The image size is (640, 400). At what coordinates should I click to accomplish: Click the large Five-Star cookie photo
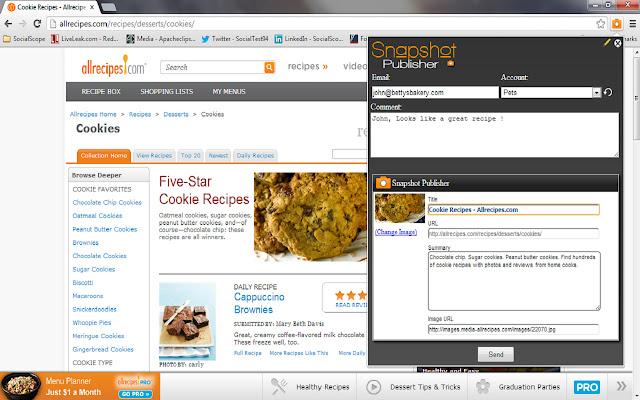(x=310, y=217)
